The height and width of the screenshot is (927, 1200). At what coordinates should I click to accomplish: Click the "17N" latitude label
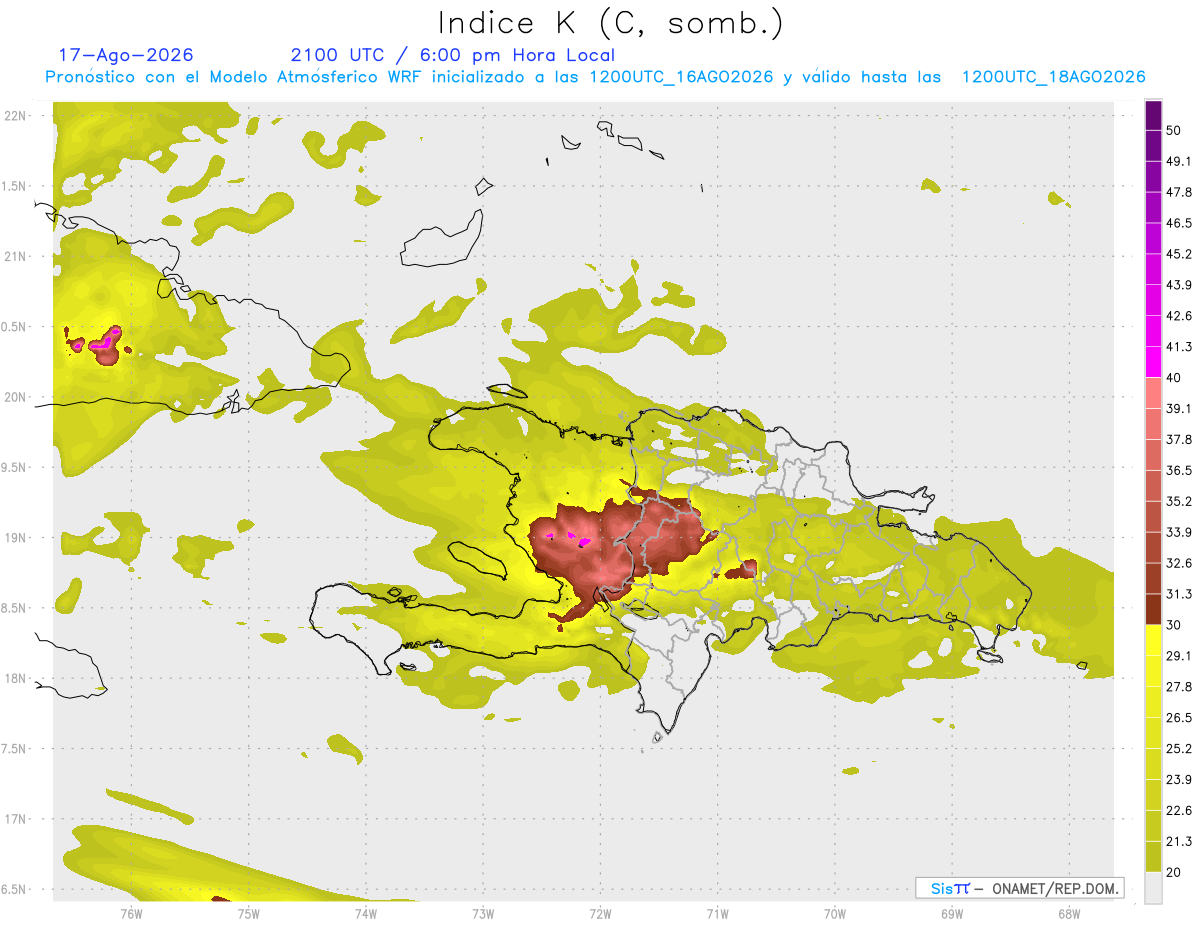(15, 819)
